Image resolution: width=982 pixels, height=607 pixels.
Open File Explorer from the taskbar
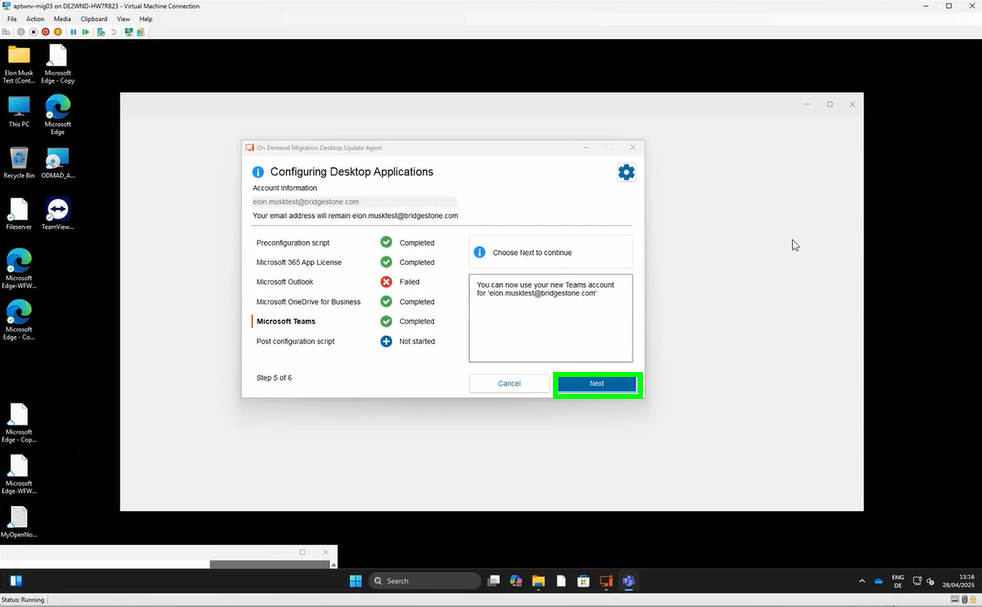click(x=539, y=581)
